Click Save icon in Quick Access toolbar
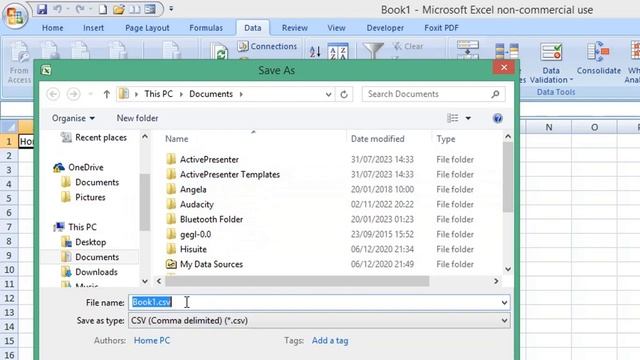 tap(42, 9)
